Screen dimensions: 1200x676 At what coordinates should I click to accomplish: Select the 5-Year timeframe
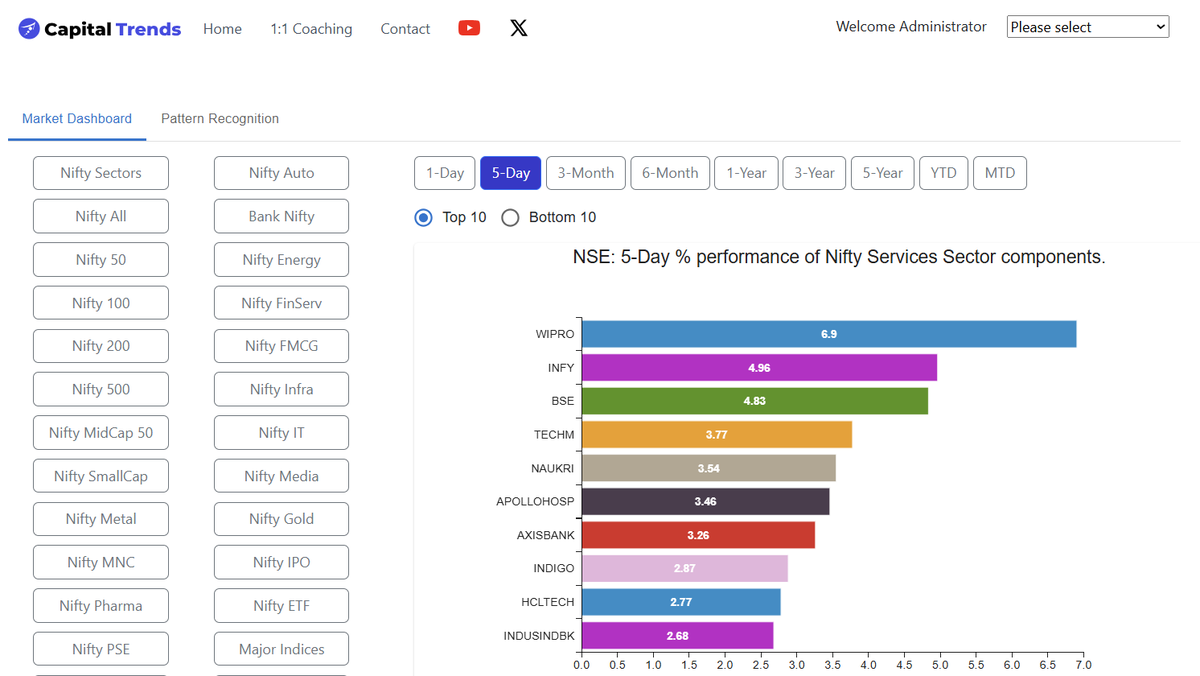pyautogui.click(x=882, y=173)
